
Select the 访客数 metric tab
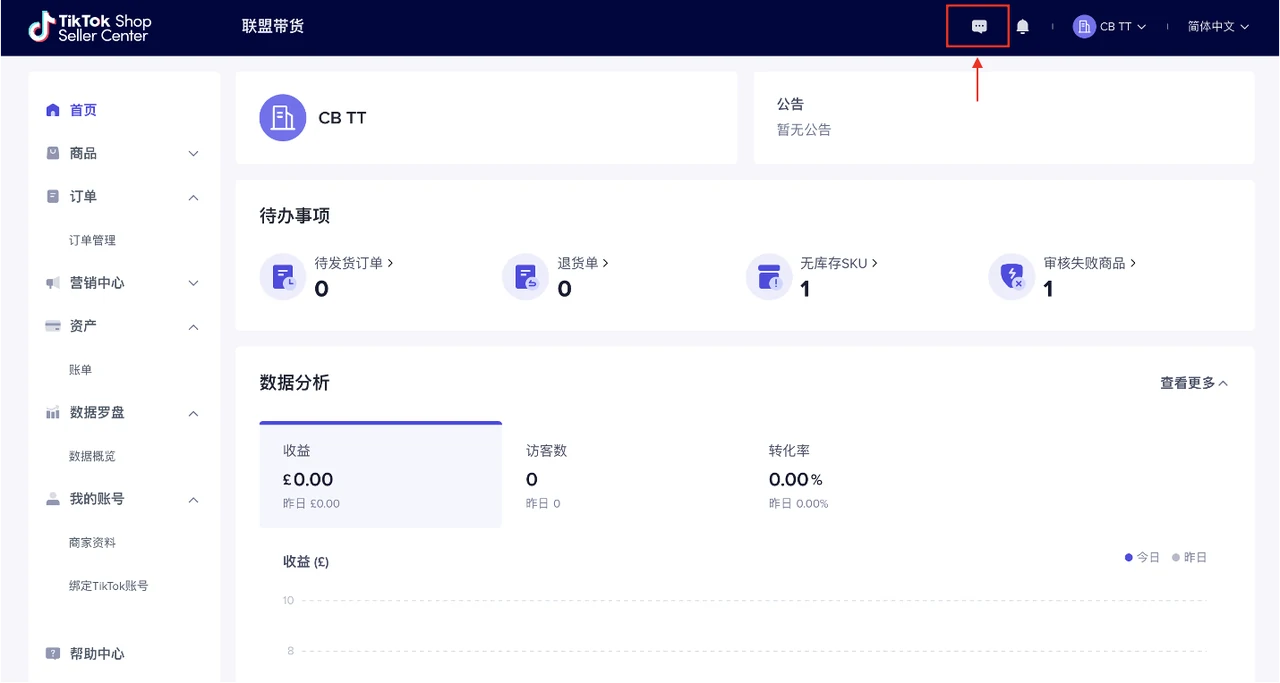point(622,475)
